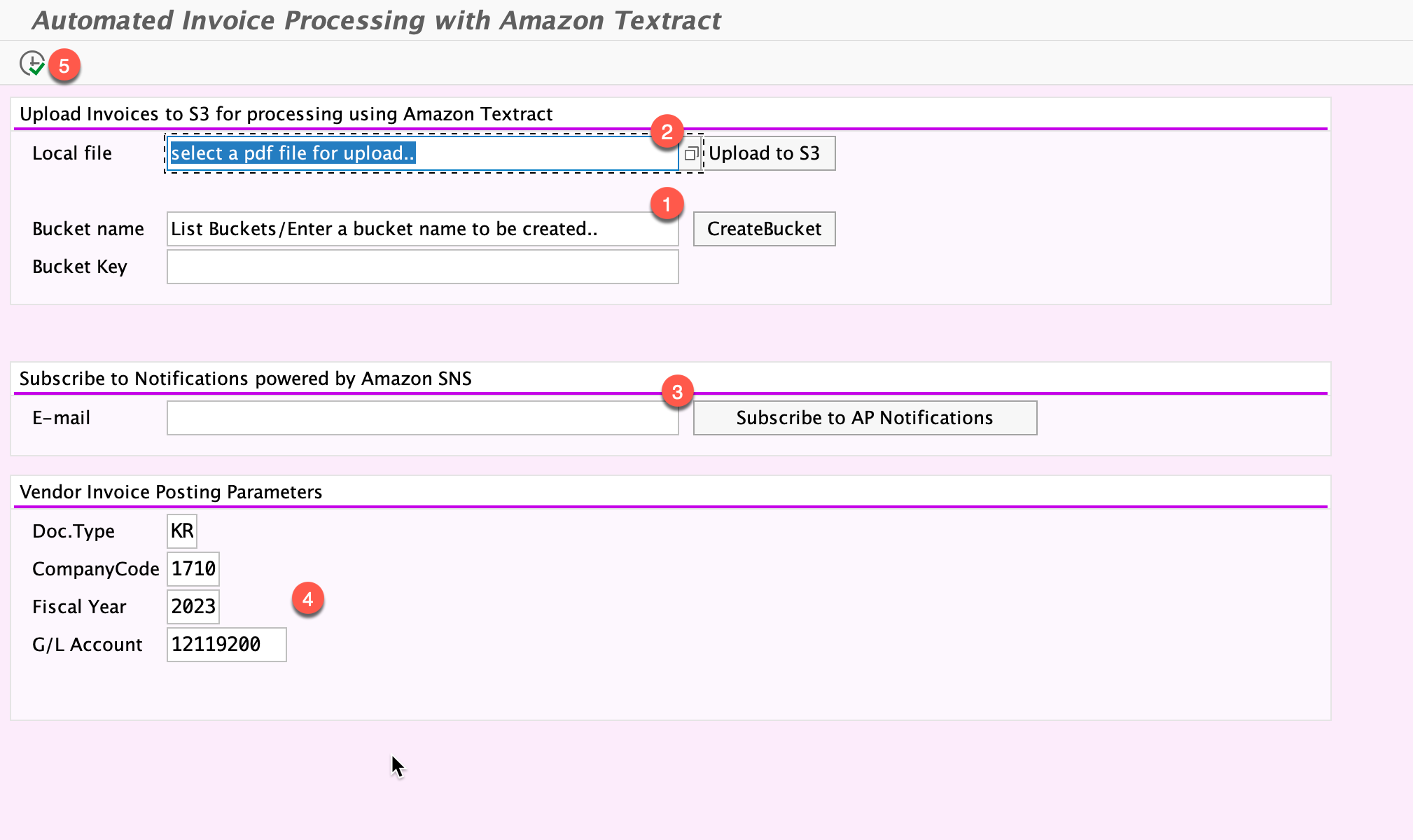
Task: Click the 'Fiscal Year' label
Action: [x=79, y=607]
